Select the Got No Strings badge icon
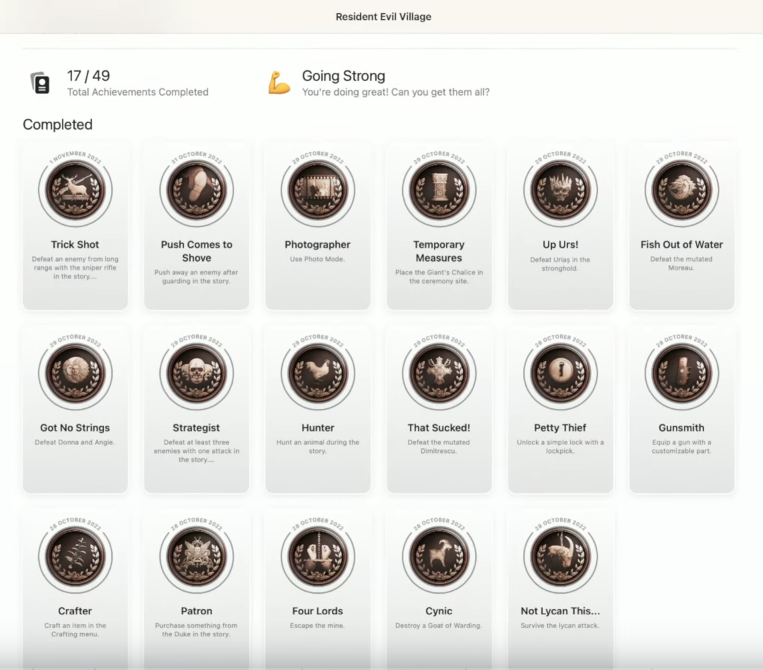 75,373
